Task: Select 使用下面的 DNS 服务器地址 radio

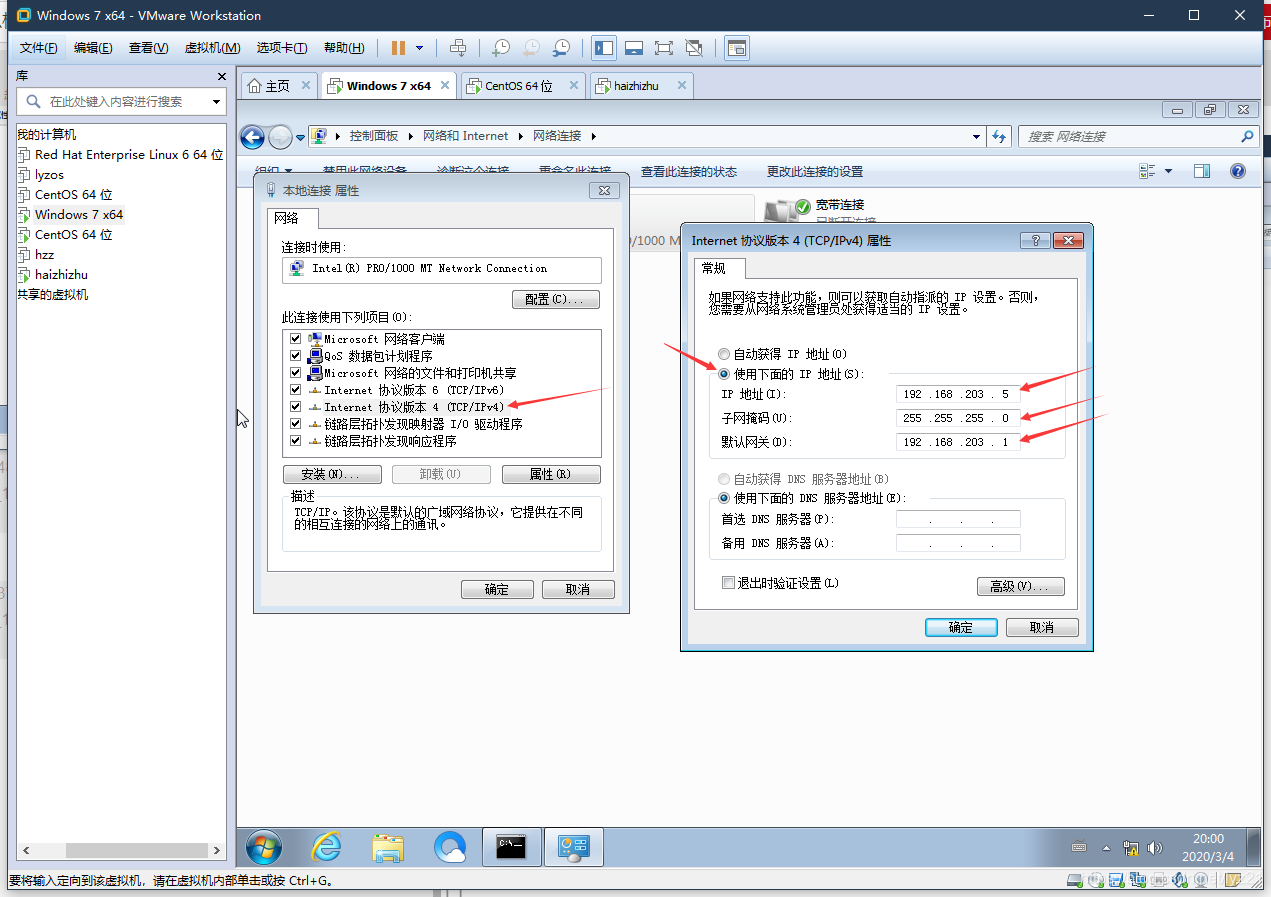Action: [724, 498]
